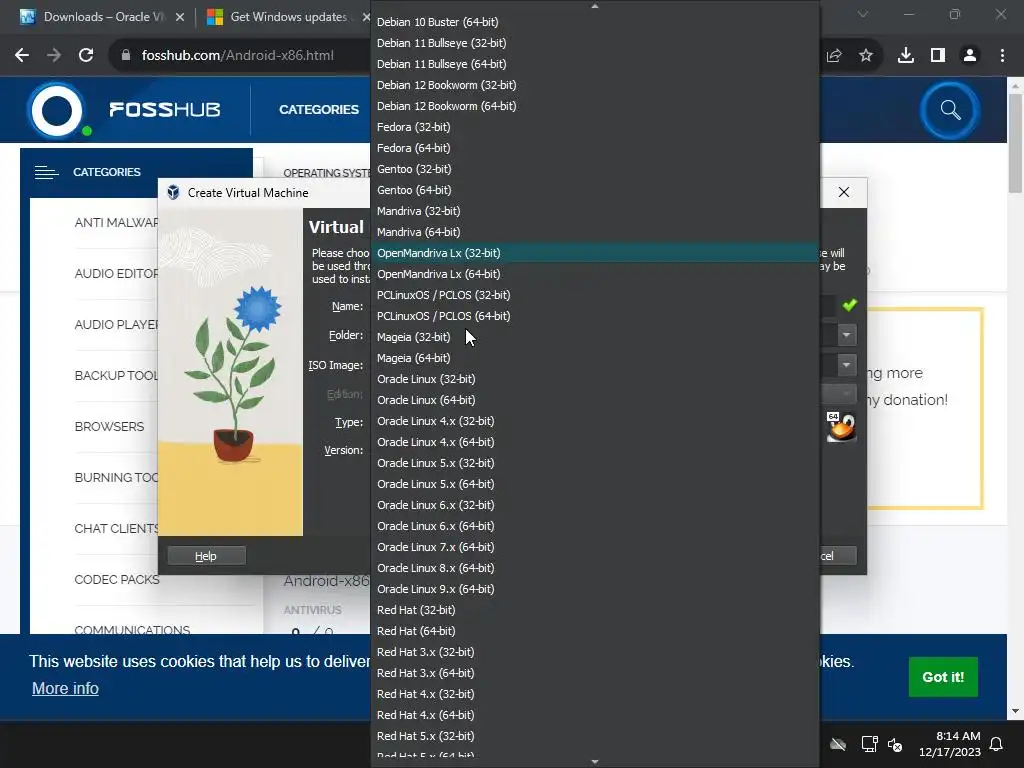Pick OpenMandriva Lx (32-bit)

pyautogui.click(x=595, y=253)
